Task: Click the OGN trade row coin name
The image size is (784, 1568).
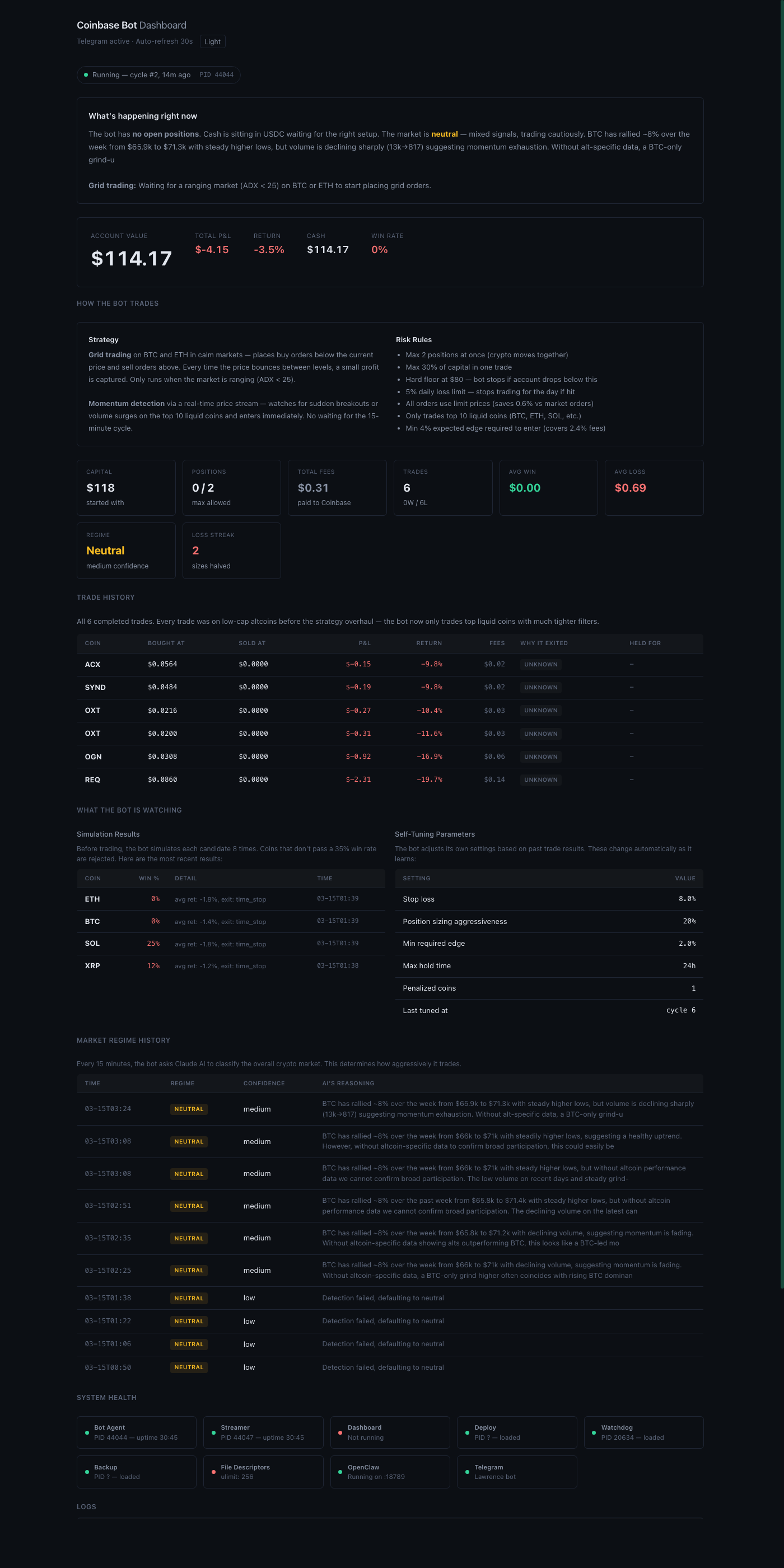Action: point(93,757)
